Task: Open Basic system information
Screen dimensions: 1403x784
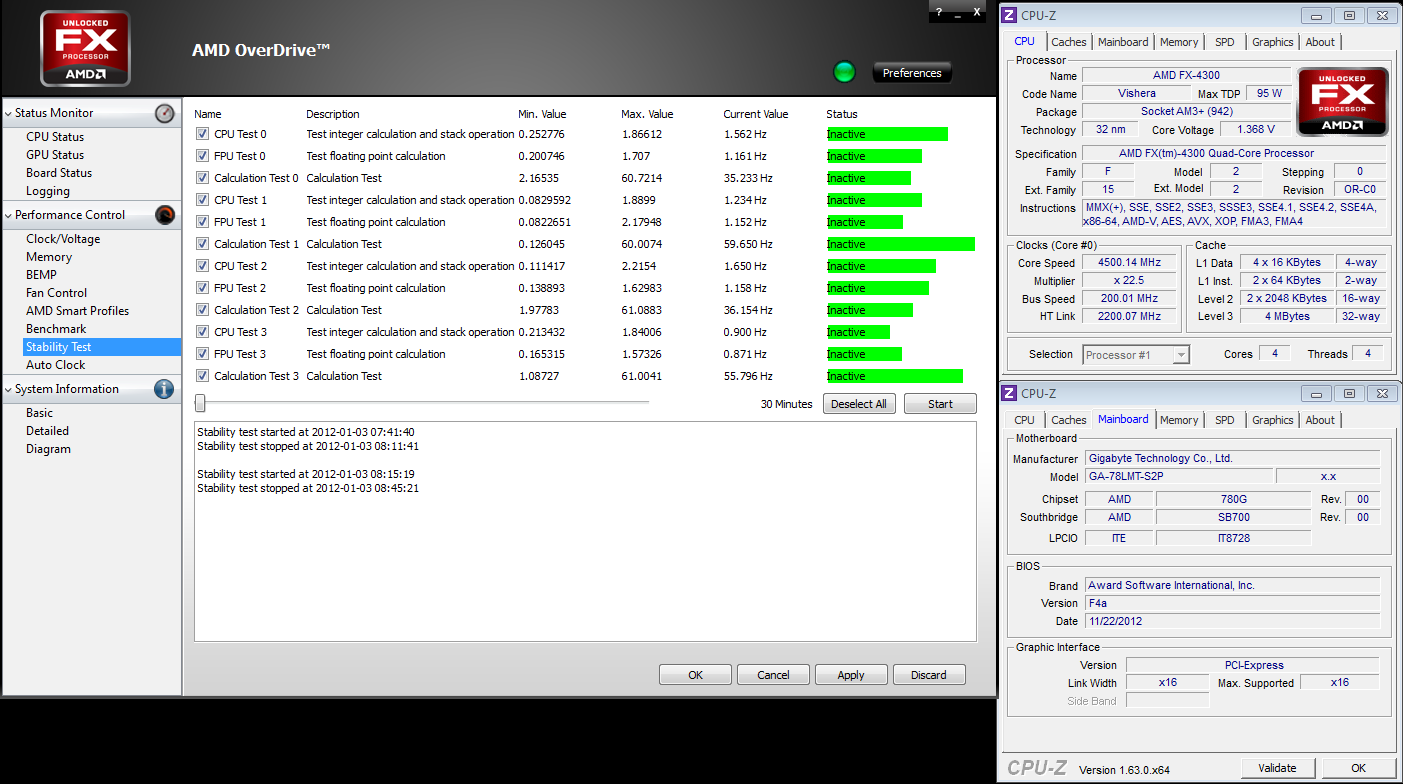Action: pos(40,413)
